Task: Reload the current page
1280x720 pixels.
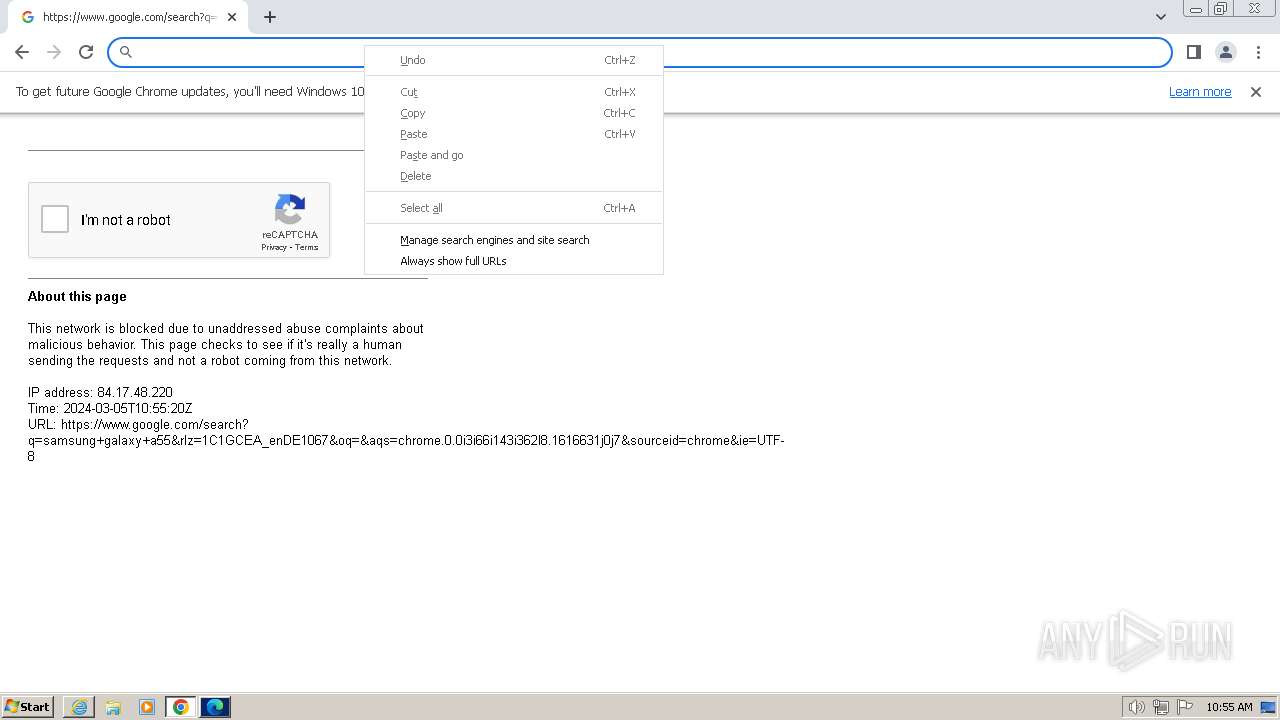Action: click(86, 52)
